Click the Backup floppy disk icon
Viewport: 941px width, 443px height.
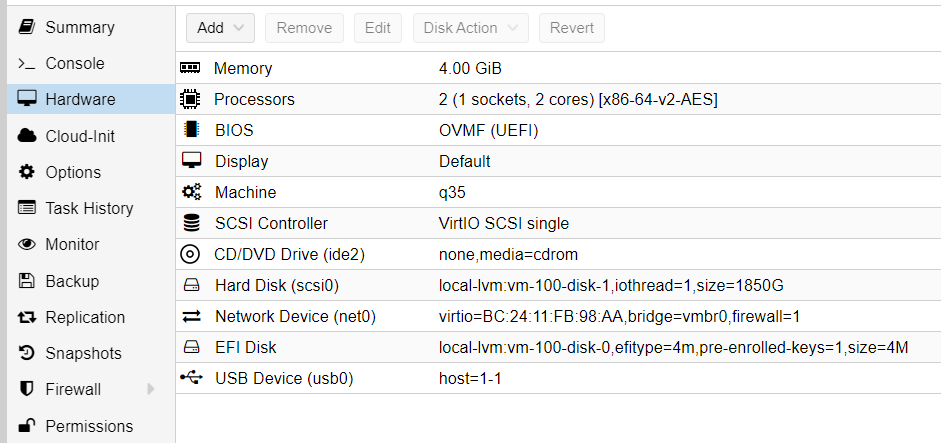(x=26, y=280)
